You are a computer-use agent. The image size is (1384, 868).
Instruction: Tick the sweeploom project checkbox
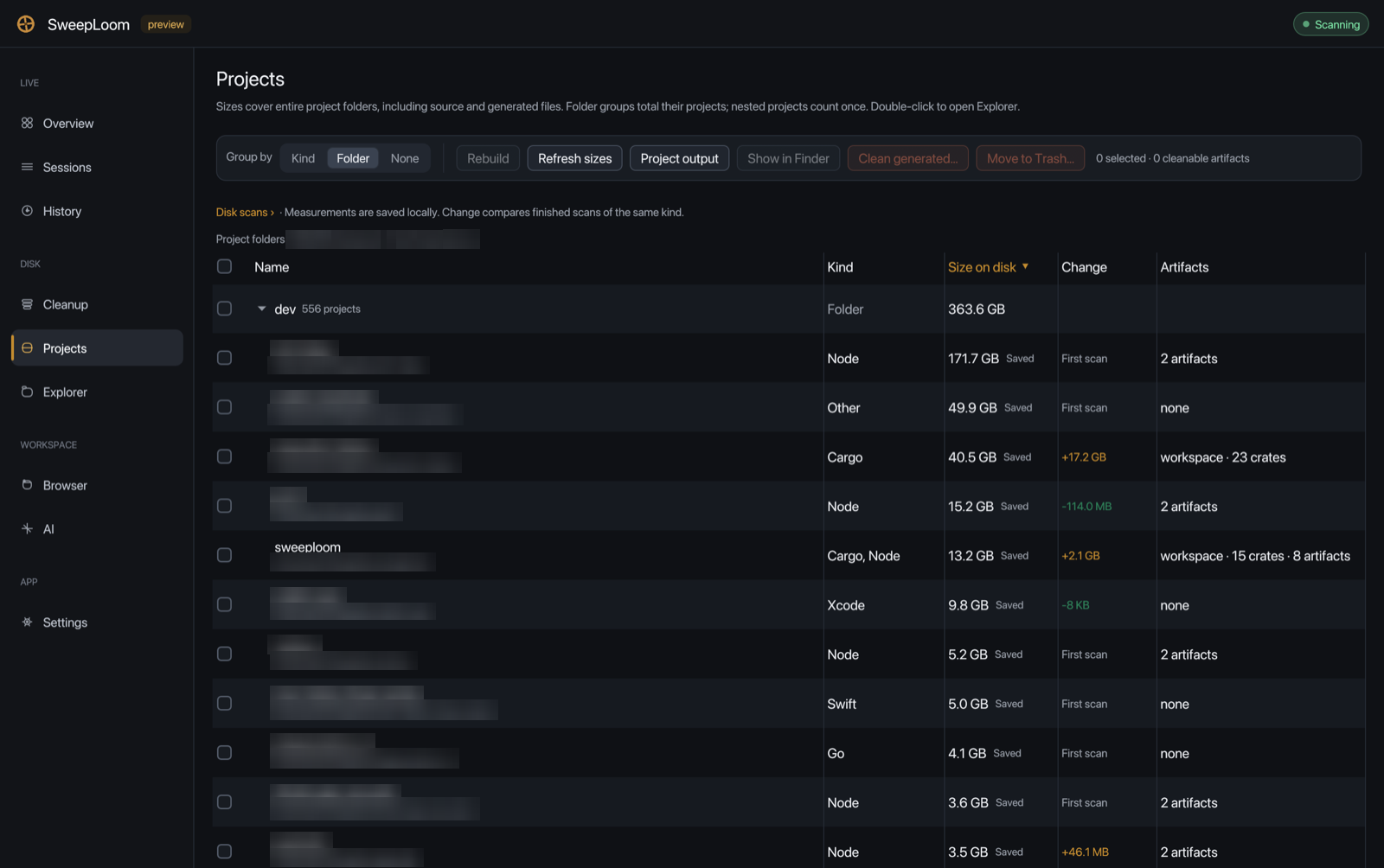click(224, 555)
